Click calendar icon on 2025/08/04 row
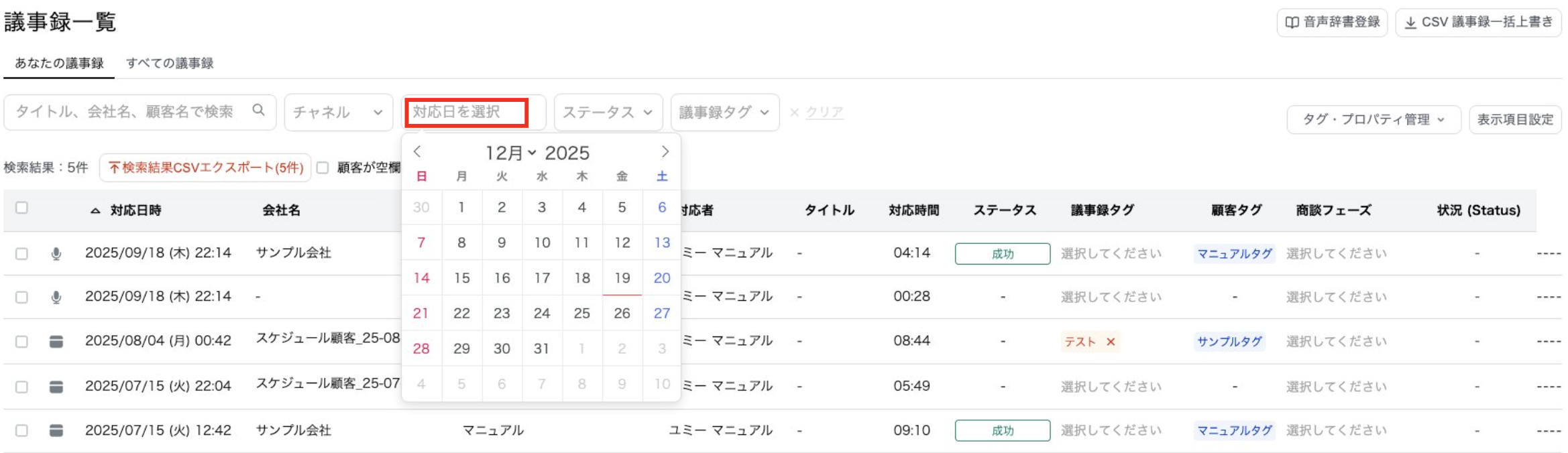The width and height of the screenshot is (1568, 453). click(x=56, y=342)
